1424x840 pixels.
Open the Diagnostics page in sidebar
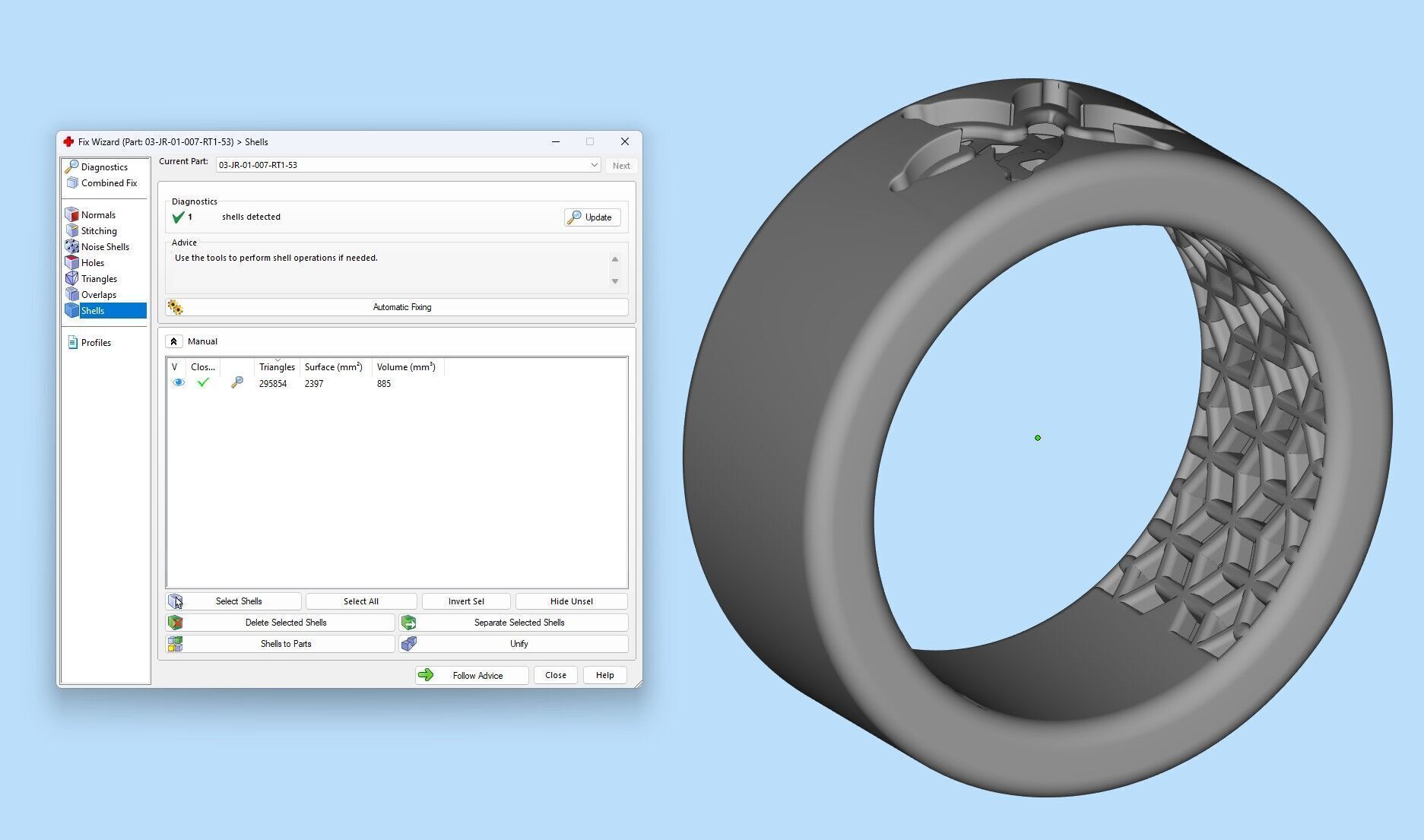click(104, 167)
